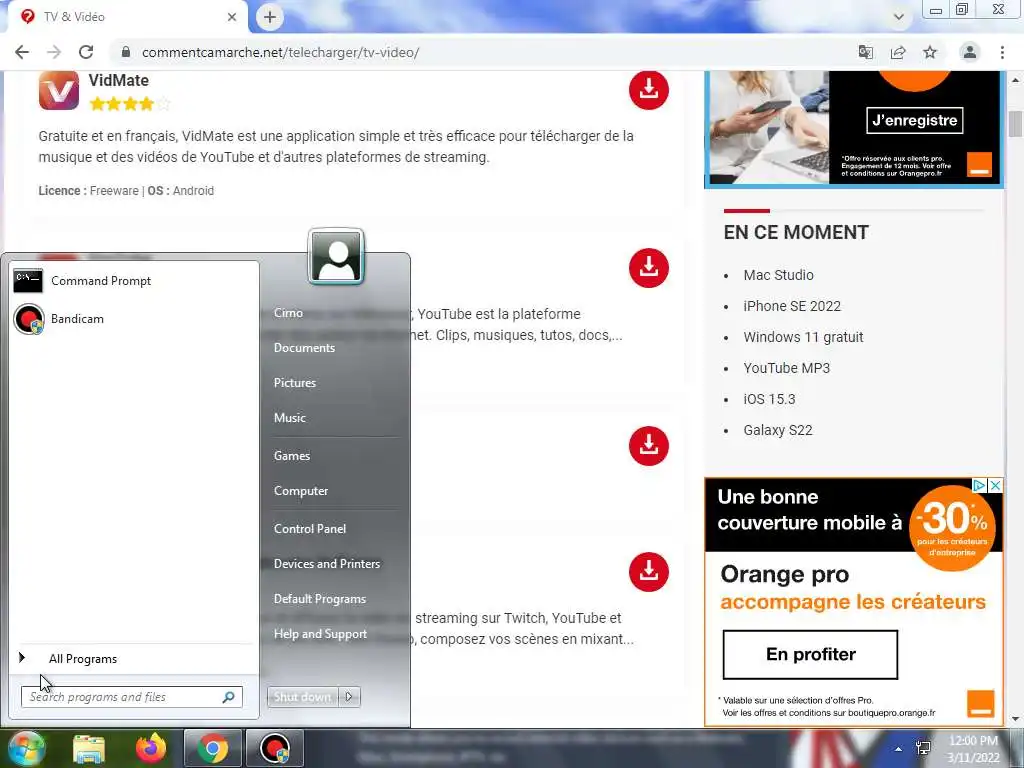
Task: Open the Chrome profile icon
Action: [970, 52]
